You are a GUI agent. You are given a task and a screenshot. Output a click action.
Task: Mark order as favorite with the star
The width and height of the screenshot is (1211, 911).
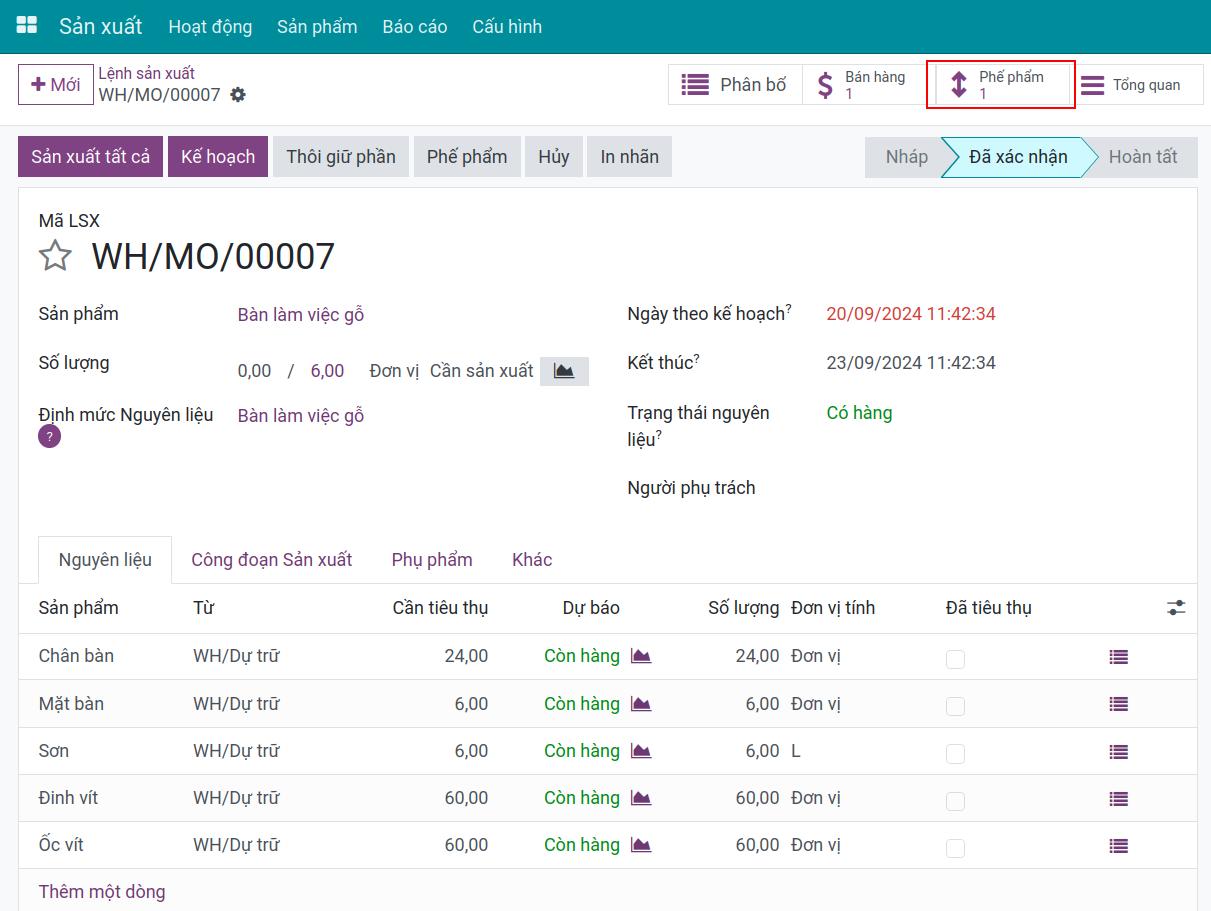[x=55, y=256]
